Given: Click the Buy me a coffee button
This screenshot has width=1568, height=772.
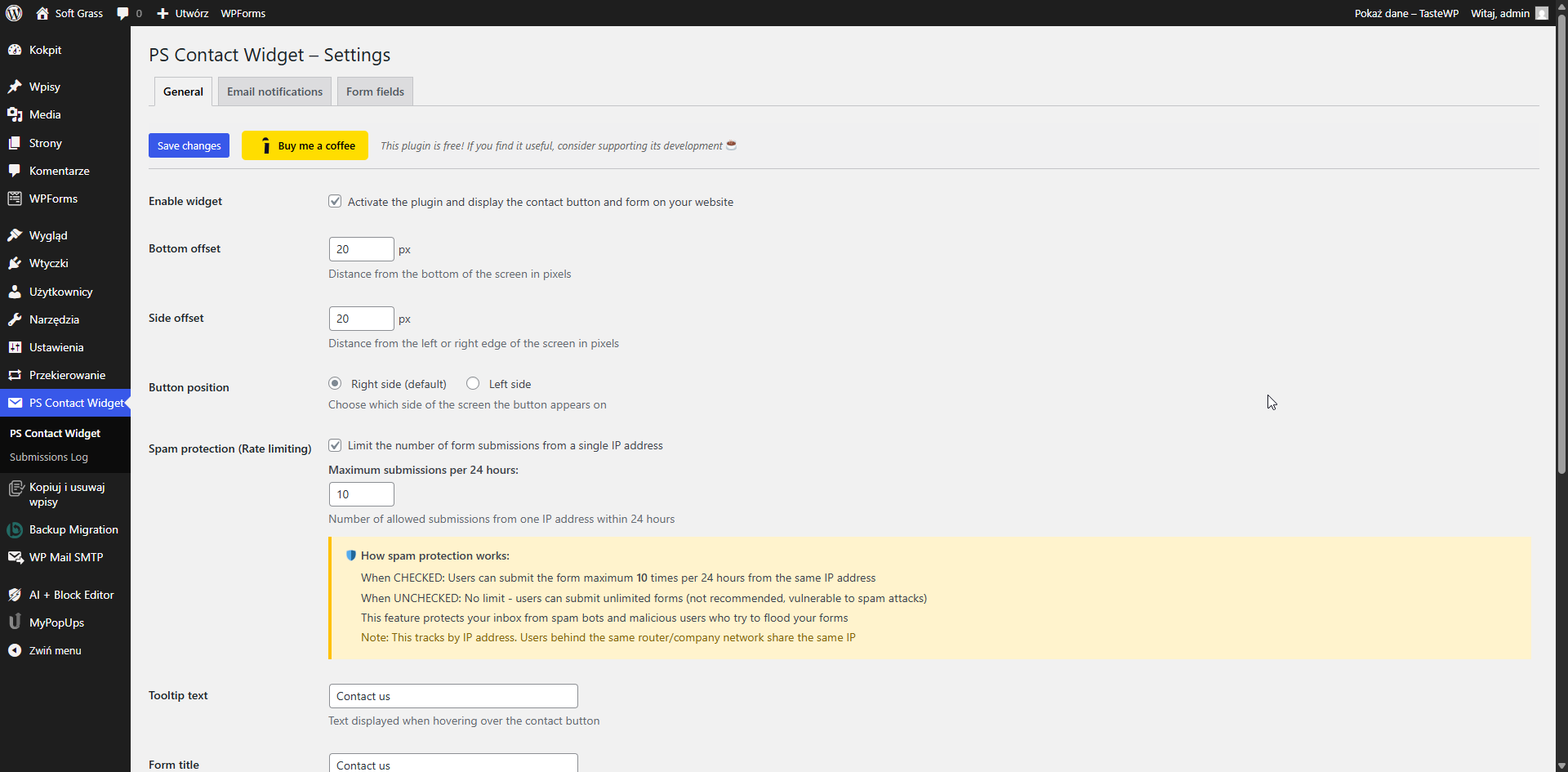Looking at the screenshot, I should (305, 145).
